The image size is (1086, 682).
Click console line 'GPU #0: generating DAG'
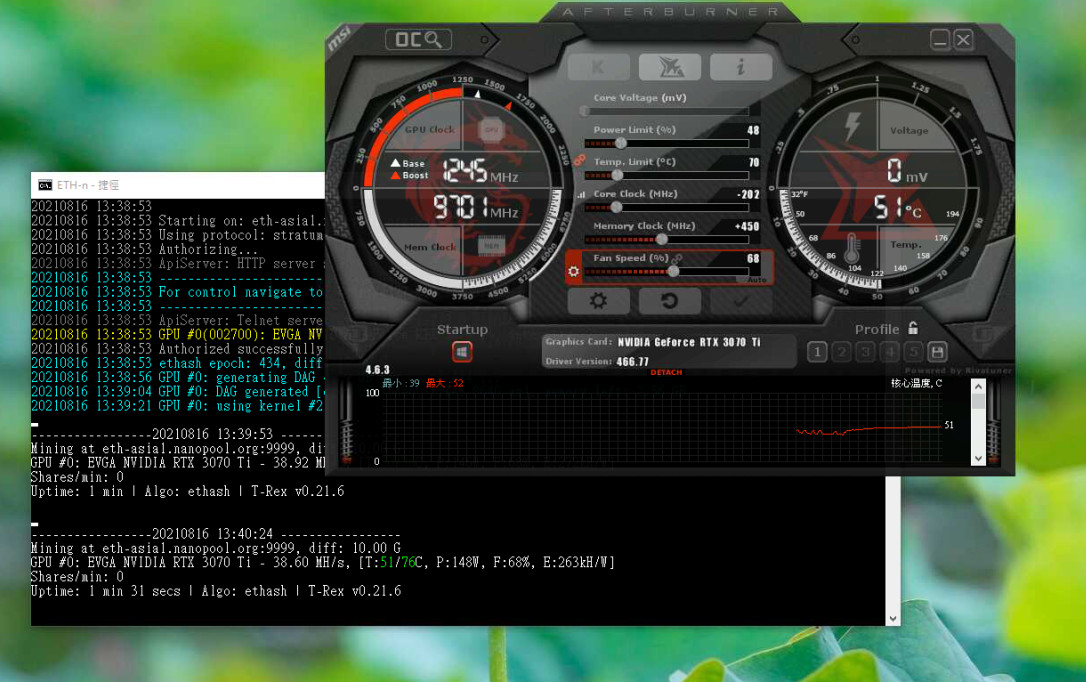(177, 377)
